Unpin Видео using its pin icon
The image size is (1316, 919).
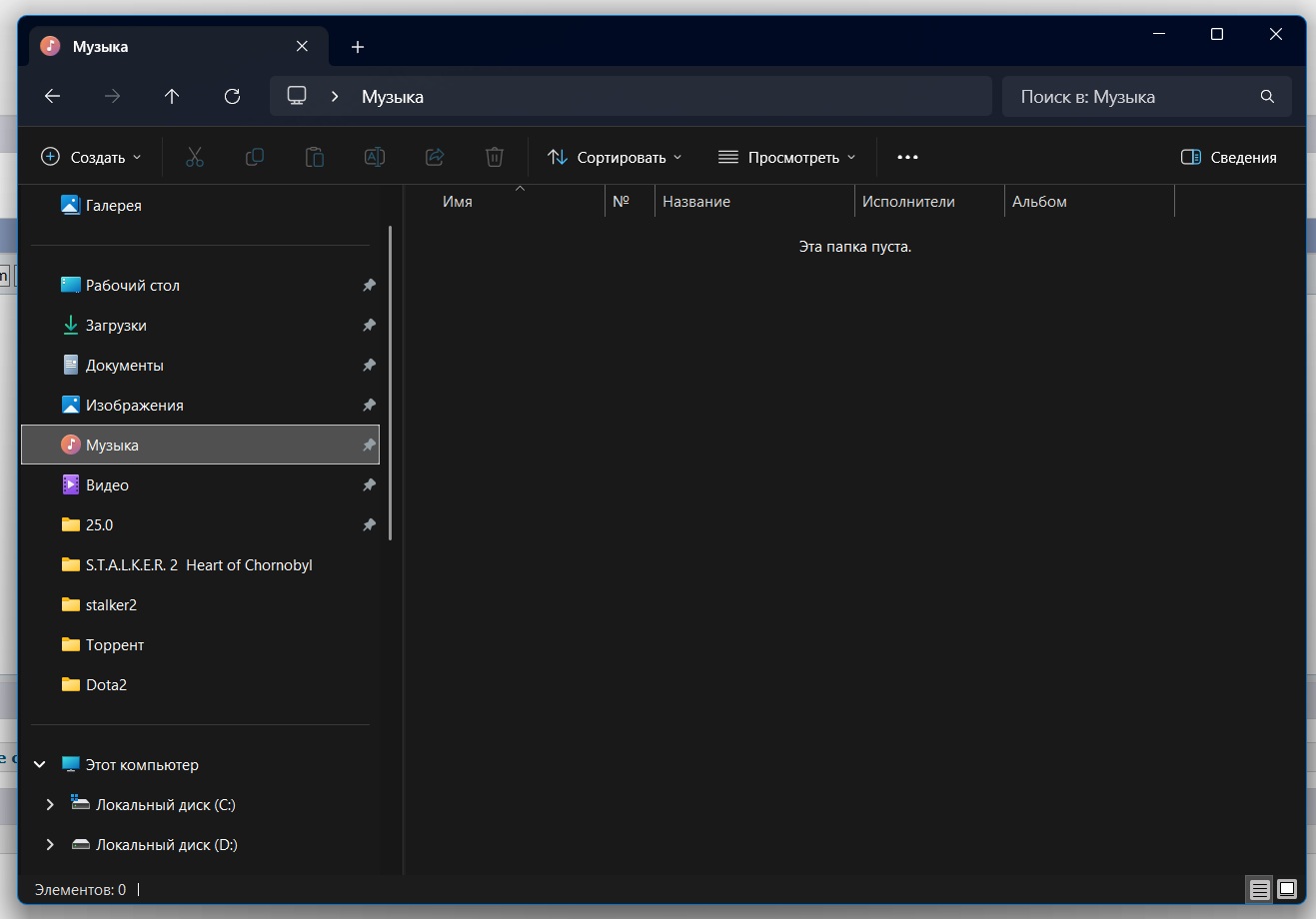pyautogui.click(x=369, y=485)
